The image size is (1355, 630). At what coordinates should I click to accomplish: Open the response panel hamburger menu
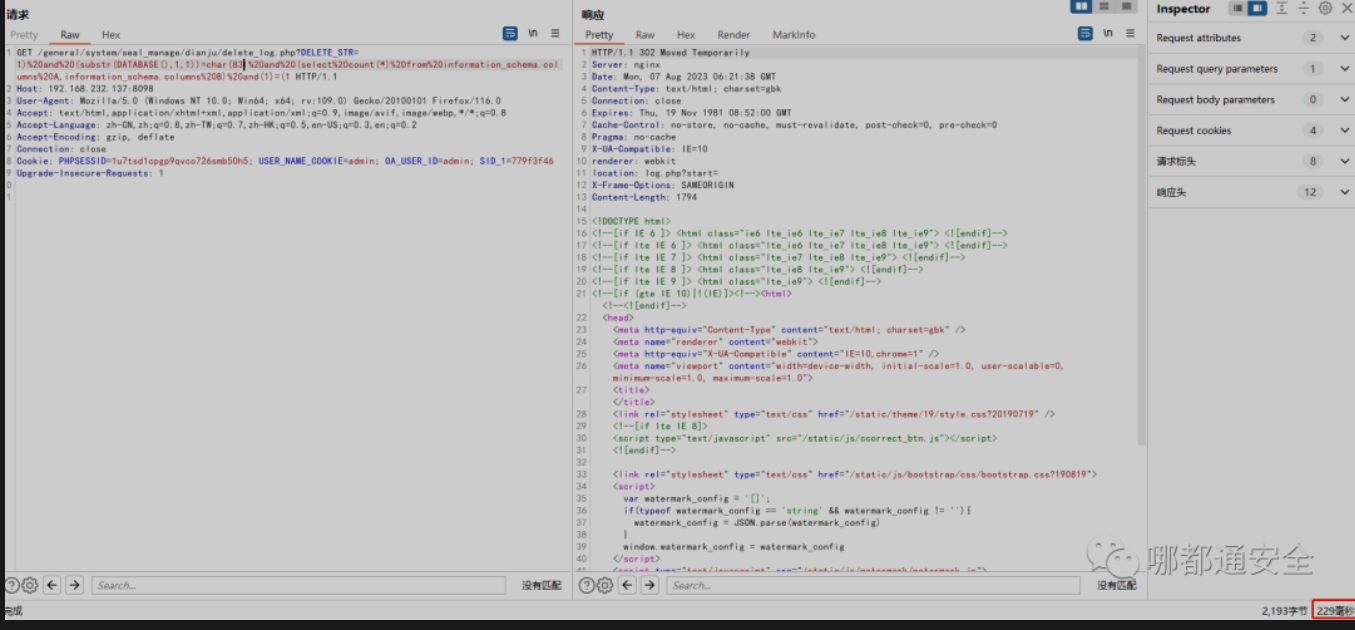pos(1130,34)
